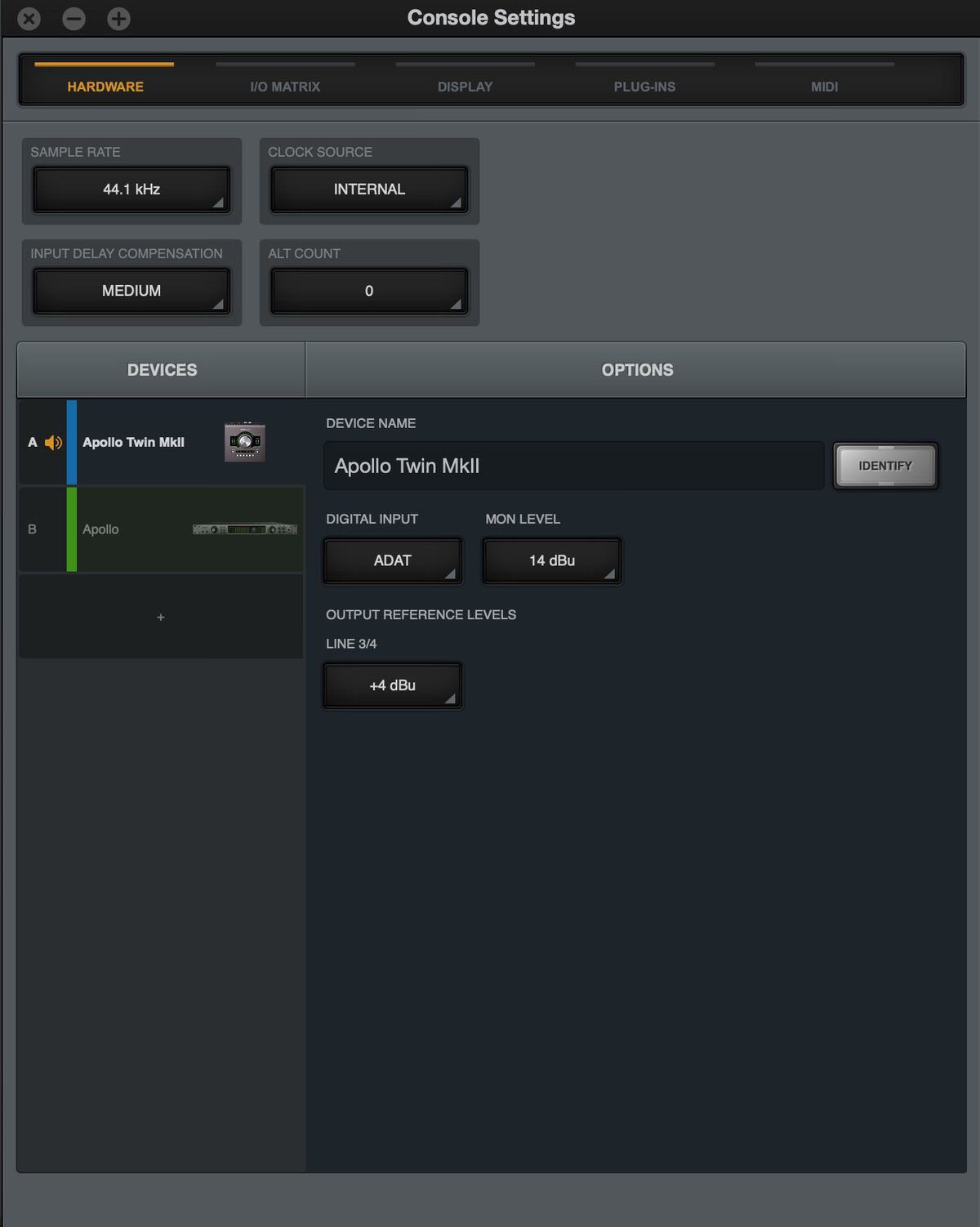Change Clock Source from INTERNAL
This screenshot has height=1227, width=980.
point(369,190)
